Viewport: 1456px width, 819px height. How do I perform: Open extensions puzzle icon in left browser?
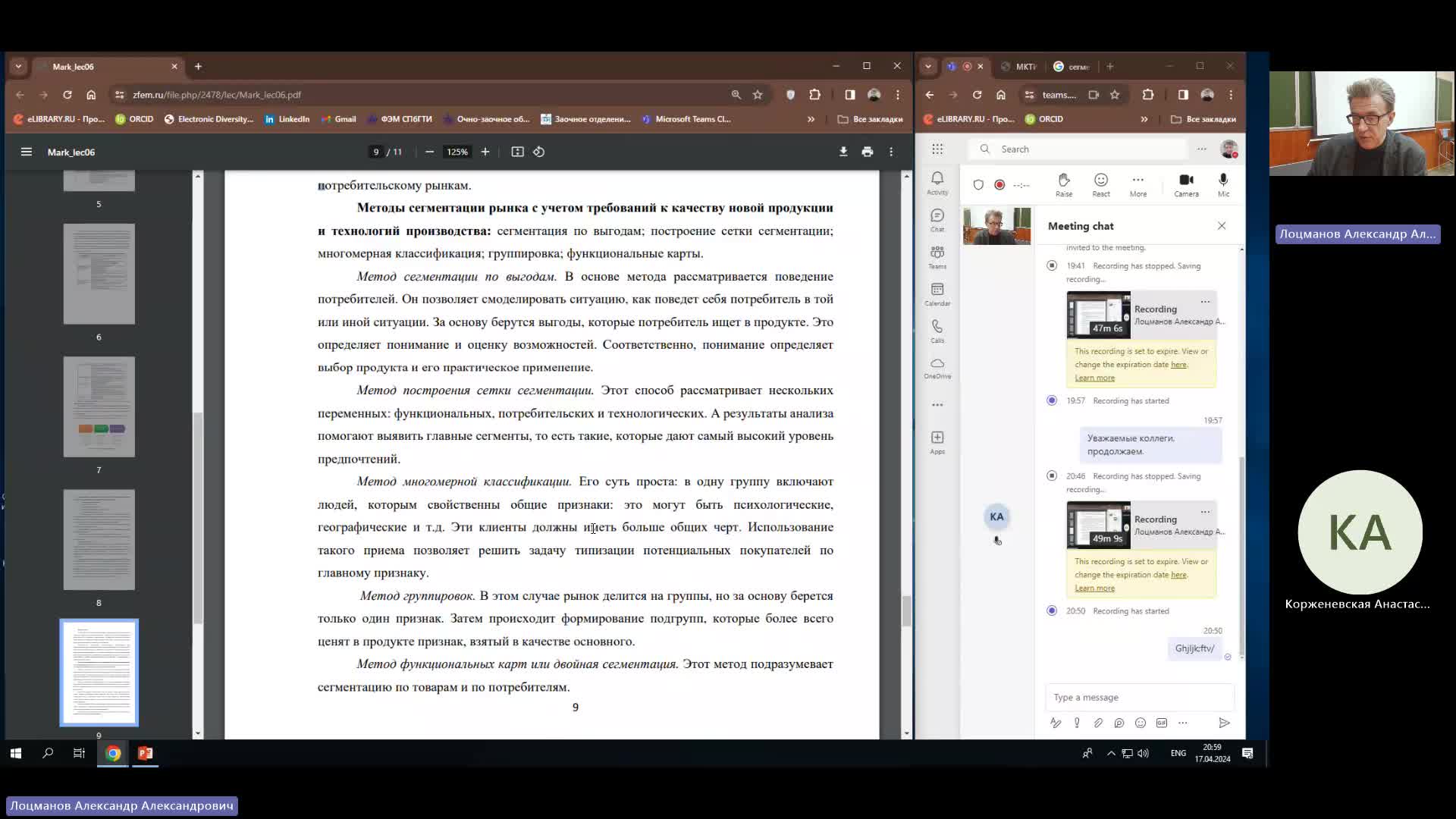815,95
